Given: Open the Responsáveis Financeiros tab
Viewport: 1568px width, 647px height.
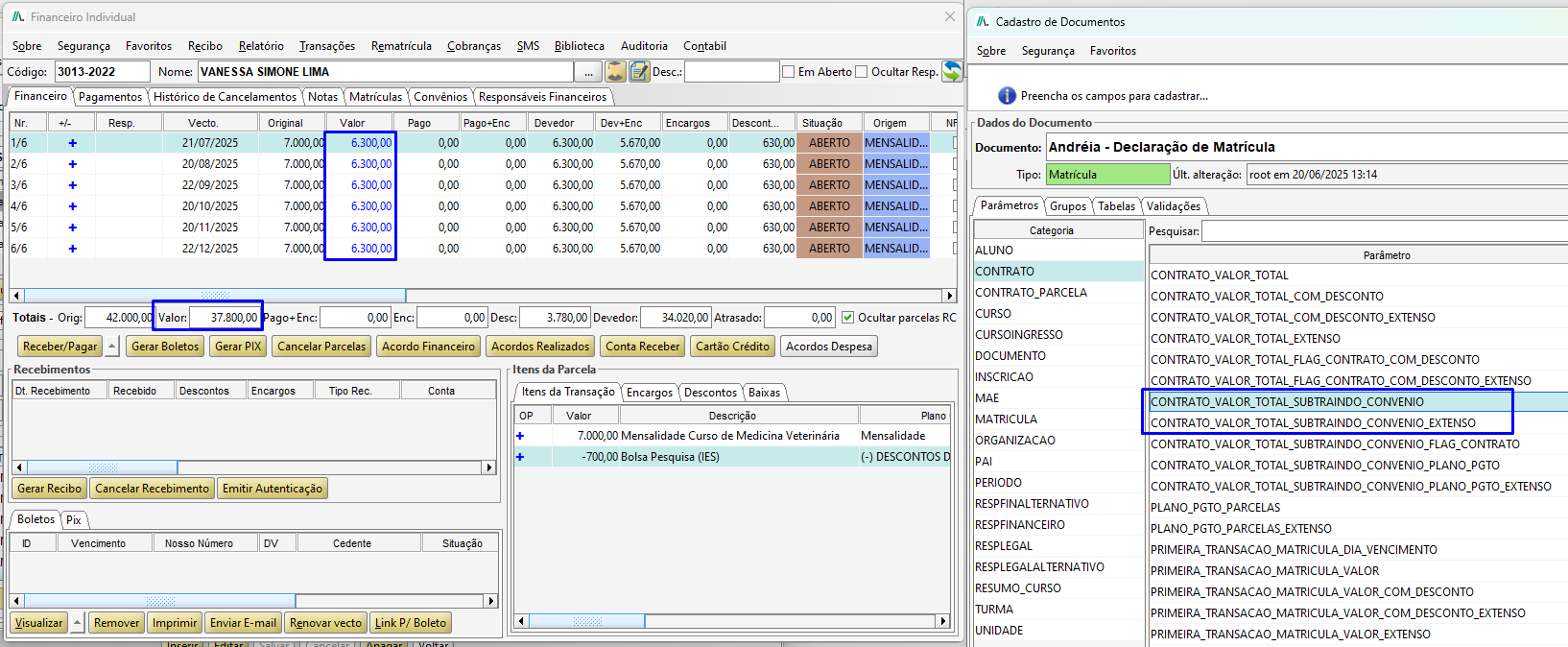Looking at the screenshot, I should click(x=543, y=97).
